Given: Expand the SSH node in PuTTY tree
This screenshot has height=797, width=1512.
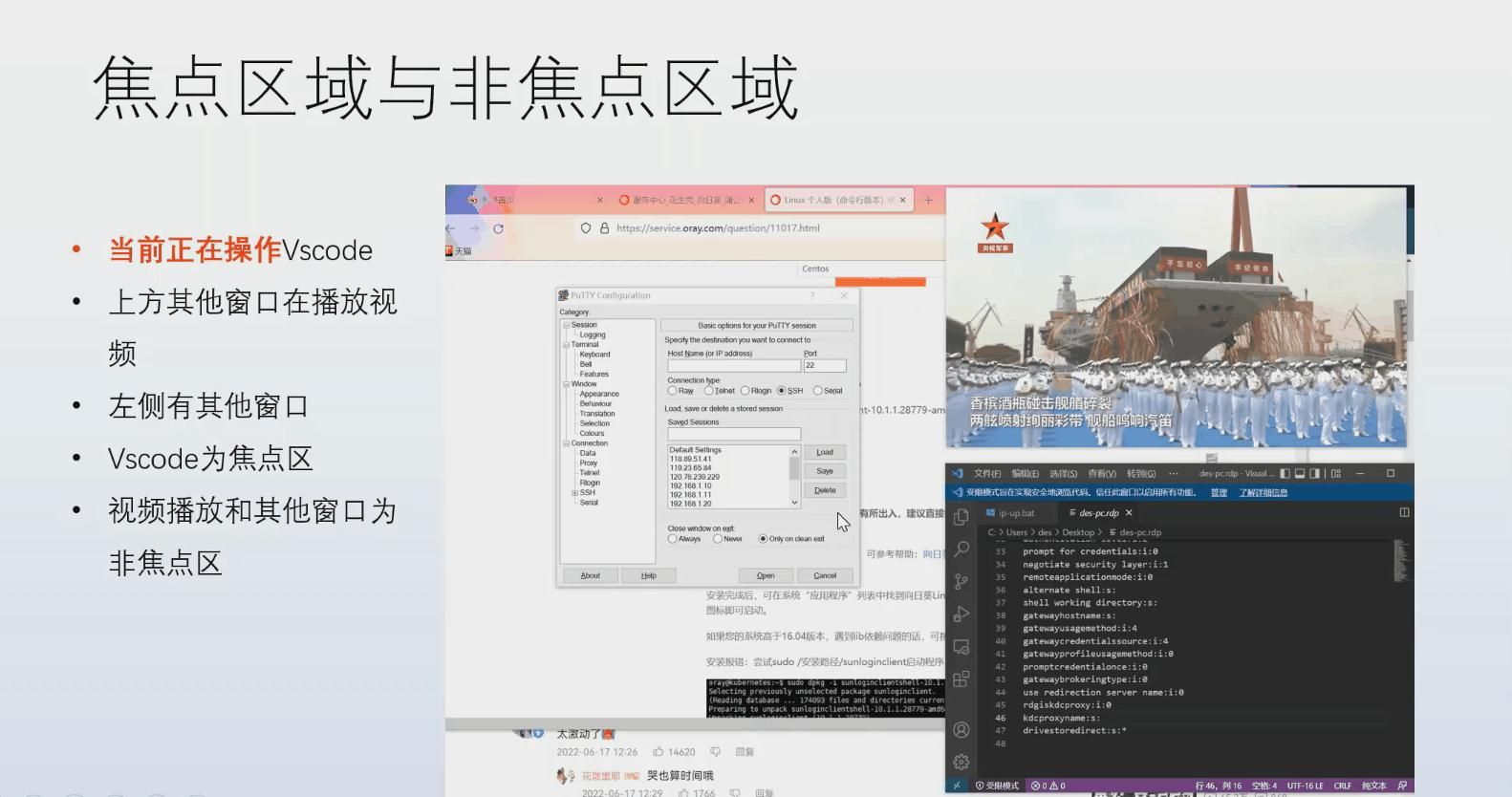Looking at the screenshot, I should (x=574, y=493).
